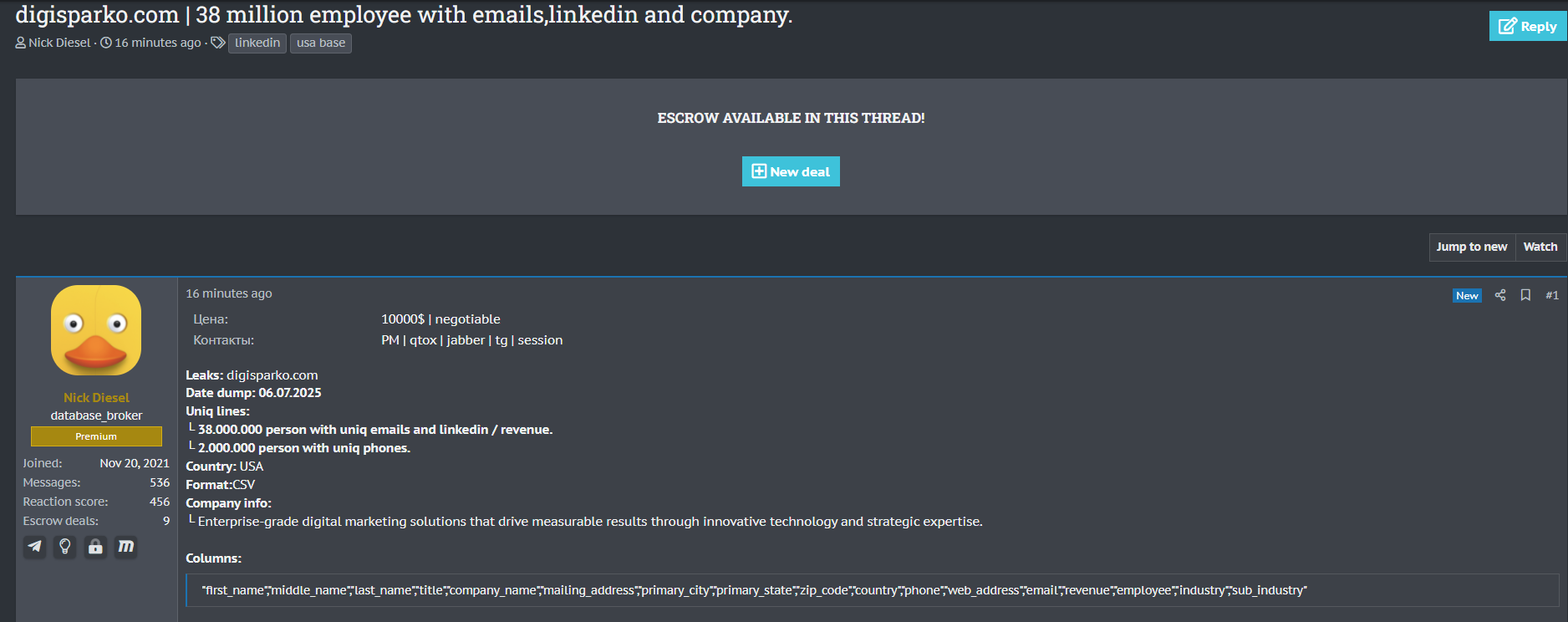Screen dimensions: 1568x622
Task: Watch this thread
Action: click(x=1540, y=247)
